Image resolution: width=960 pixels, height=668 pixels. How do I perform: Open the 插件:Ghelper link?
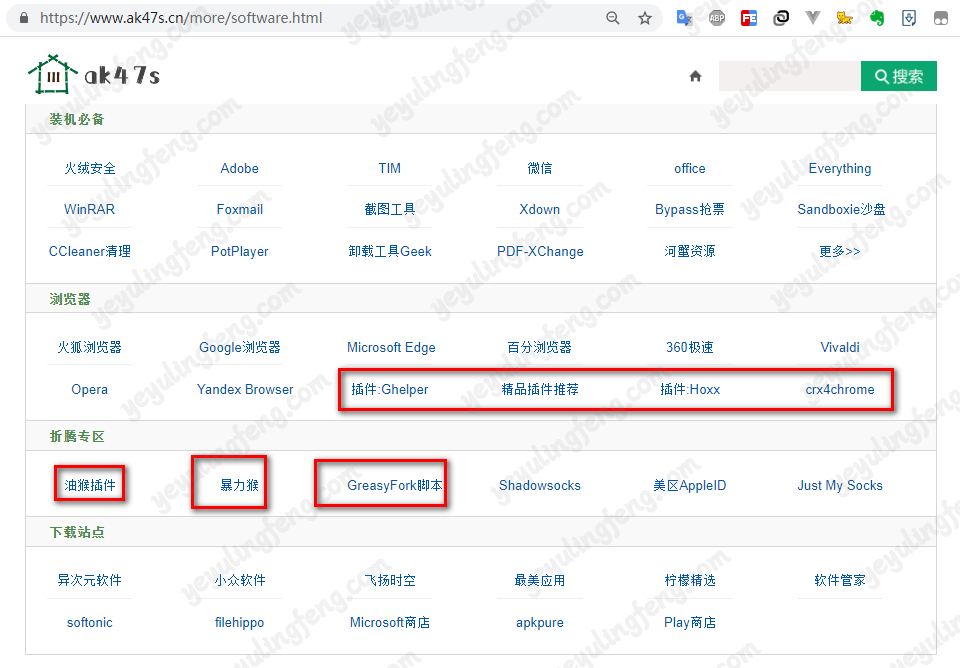pyautogui.click(x=389, y=389)
